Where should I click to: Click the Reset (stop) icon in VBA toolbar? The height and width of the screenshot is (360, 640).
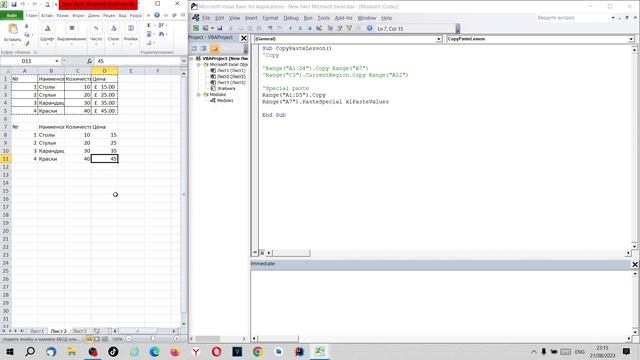[309, 28]
